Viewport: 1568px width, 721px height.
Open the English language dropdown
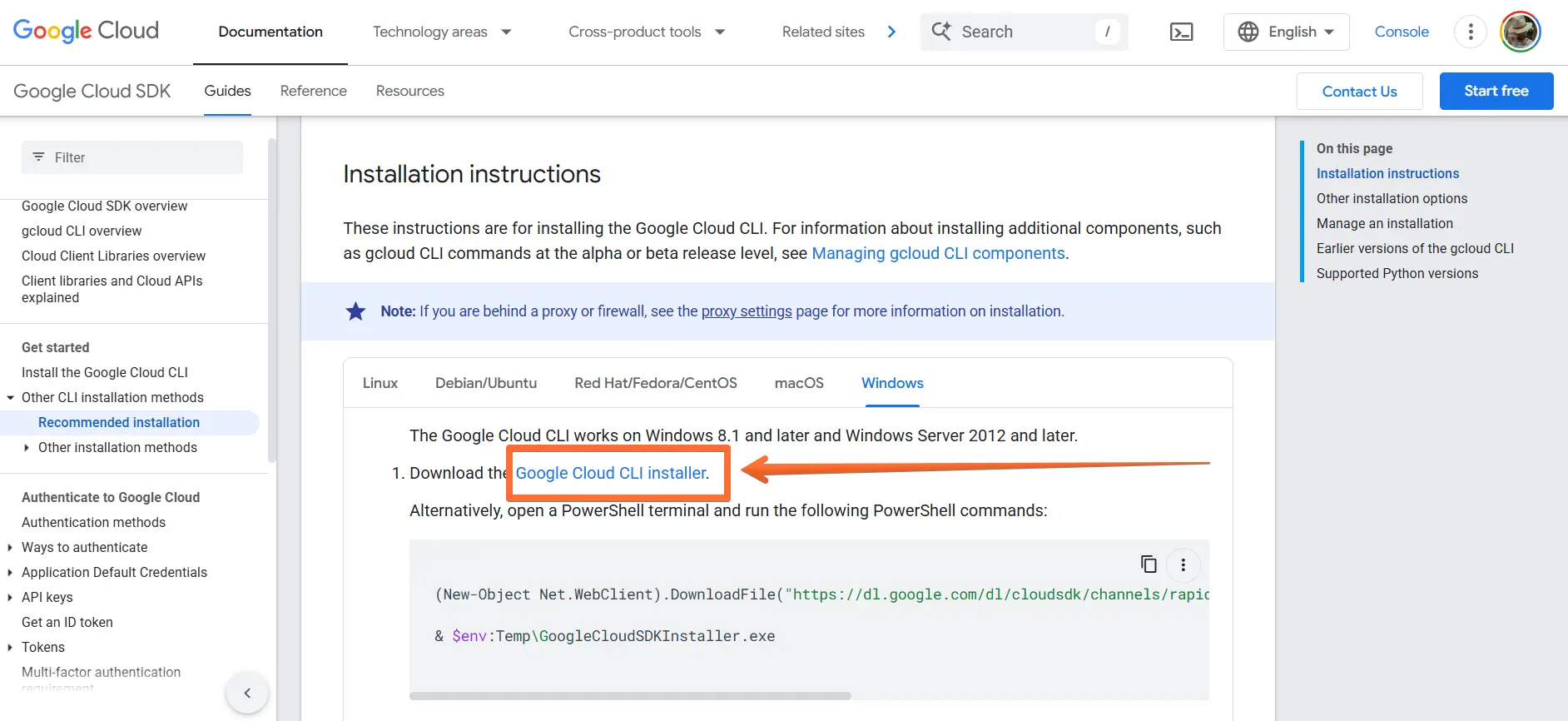1286,32
